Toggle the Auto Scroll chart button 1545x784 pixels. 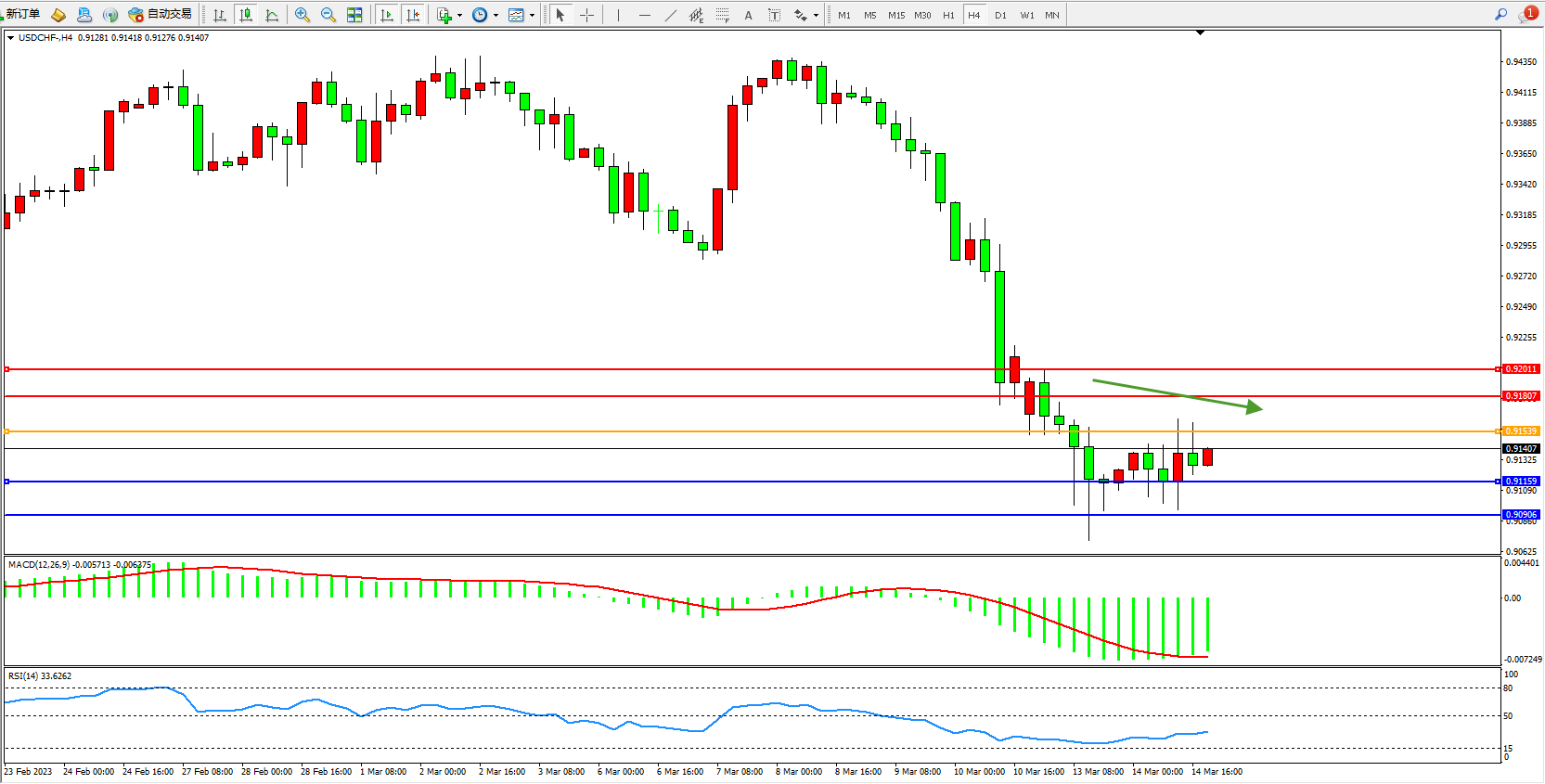click(387, 15)
